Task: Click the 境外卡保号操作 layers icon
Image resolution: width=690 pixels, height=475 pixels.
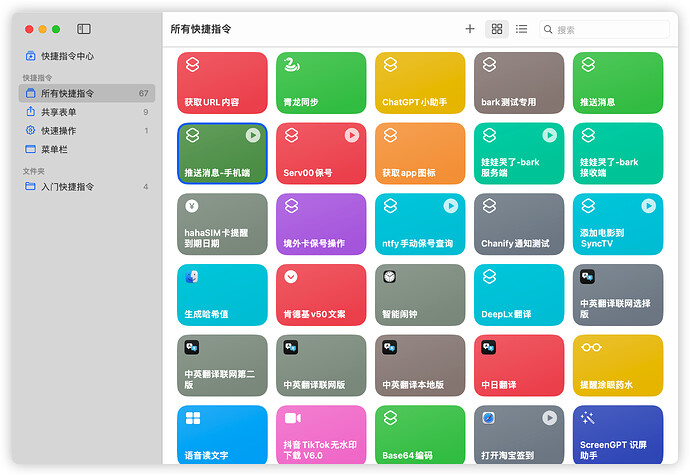Action: pos(291,206)
